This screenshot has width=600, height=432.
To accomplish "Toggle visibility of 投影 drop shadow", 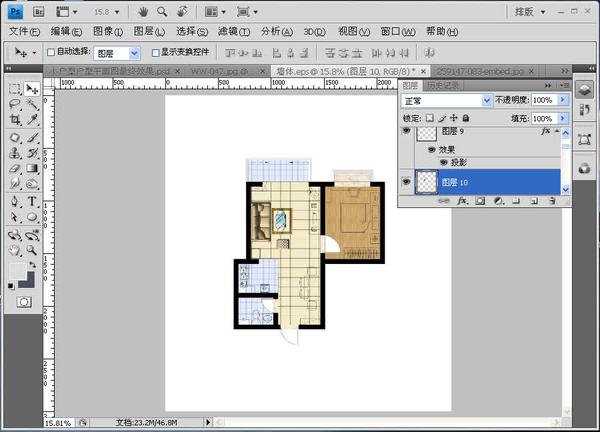I will point(443,162).
